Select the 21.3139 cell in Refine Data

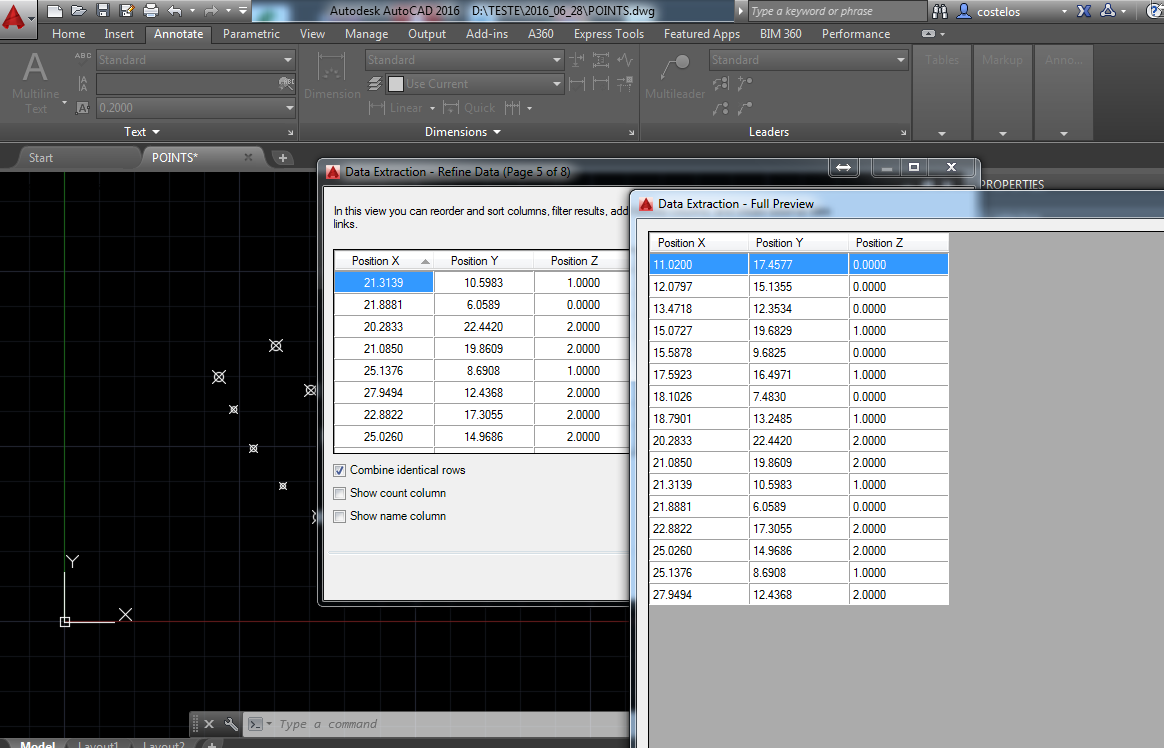pyautogui.click(x=384, y=282)
